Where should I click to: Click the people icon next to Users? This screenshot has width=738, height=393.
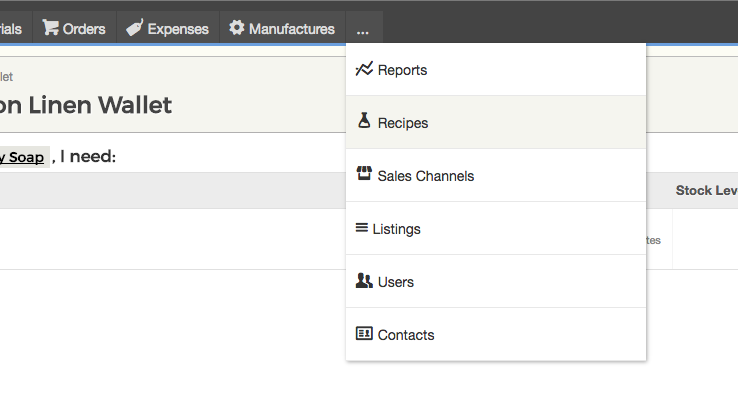coord(364,281)
